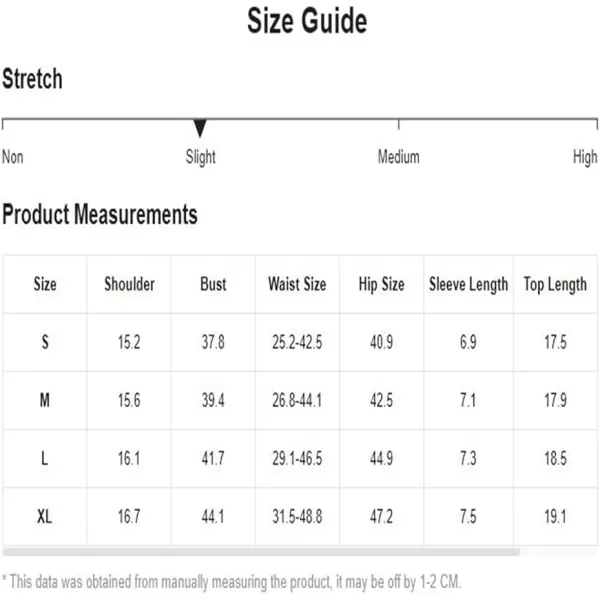Select the Slight stretch label
Screen dimensions: 600x600
point(201,157)
